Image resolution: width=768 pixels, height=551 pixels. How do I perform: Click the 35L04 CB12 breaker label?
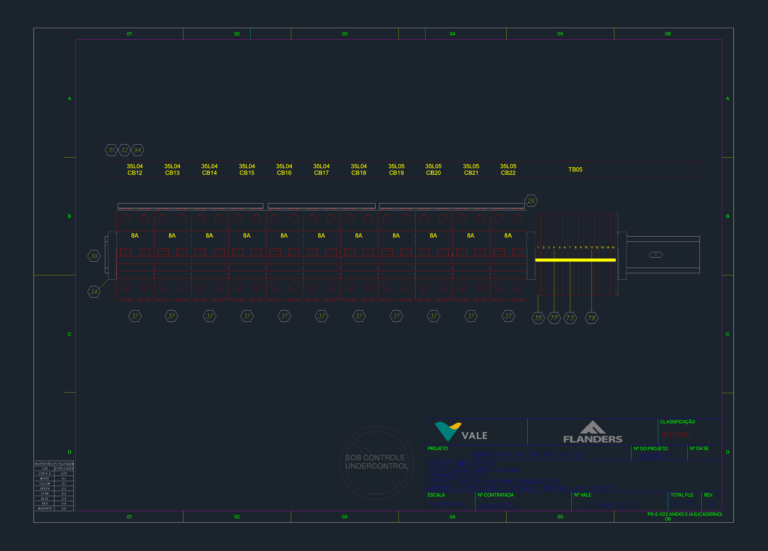(x=135, y=169)
